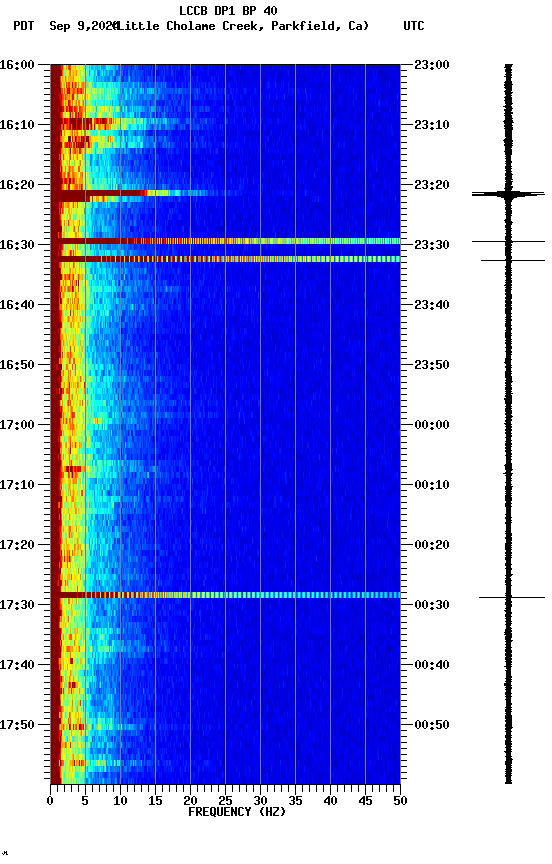Click the '16:20' PDT time label
This screenshot has width=552, height=864.
click(x=17, y=185)
